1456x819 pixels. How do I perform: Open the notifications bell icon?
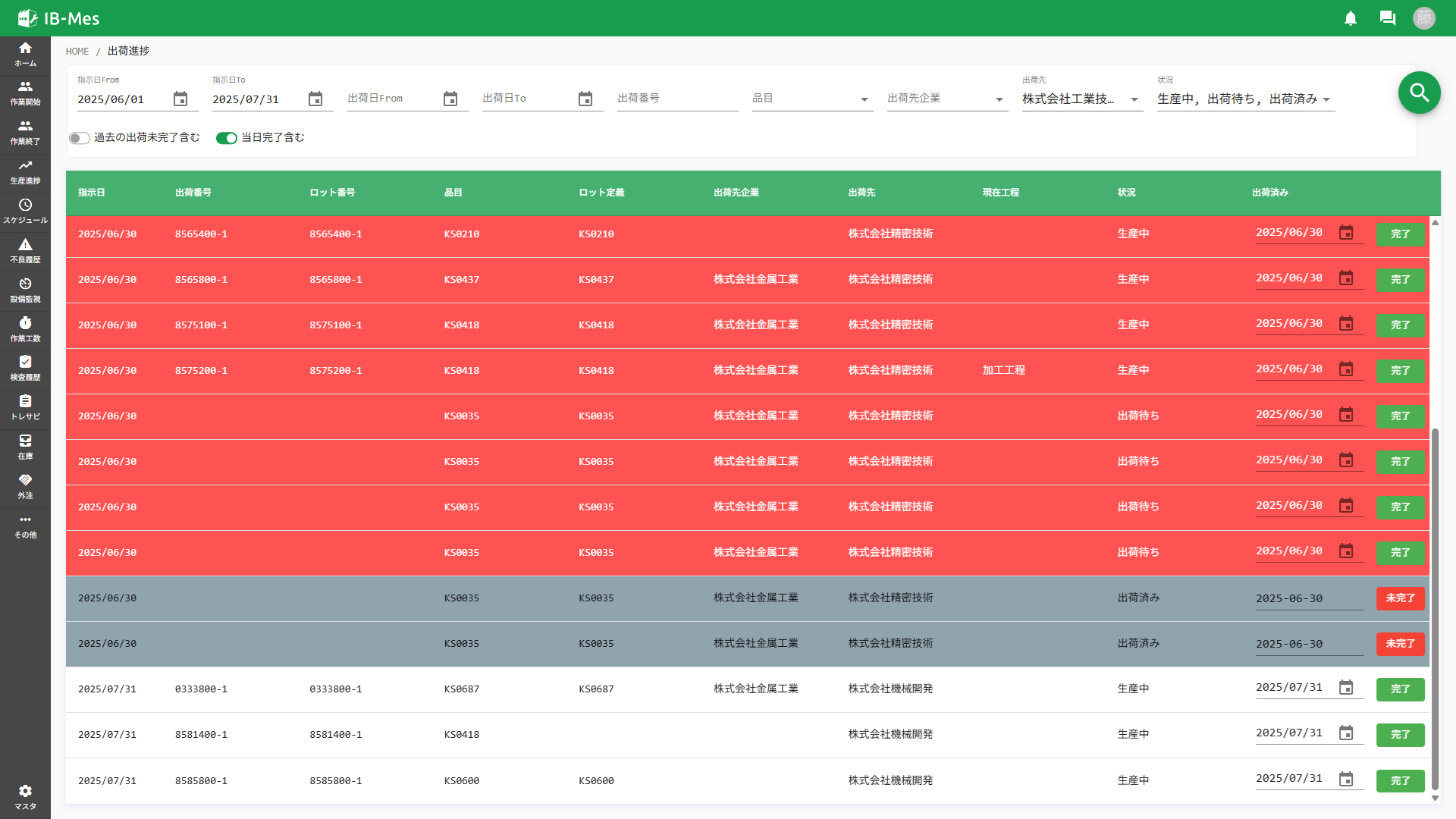pyautogui.click(x=1351, y=18)
